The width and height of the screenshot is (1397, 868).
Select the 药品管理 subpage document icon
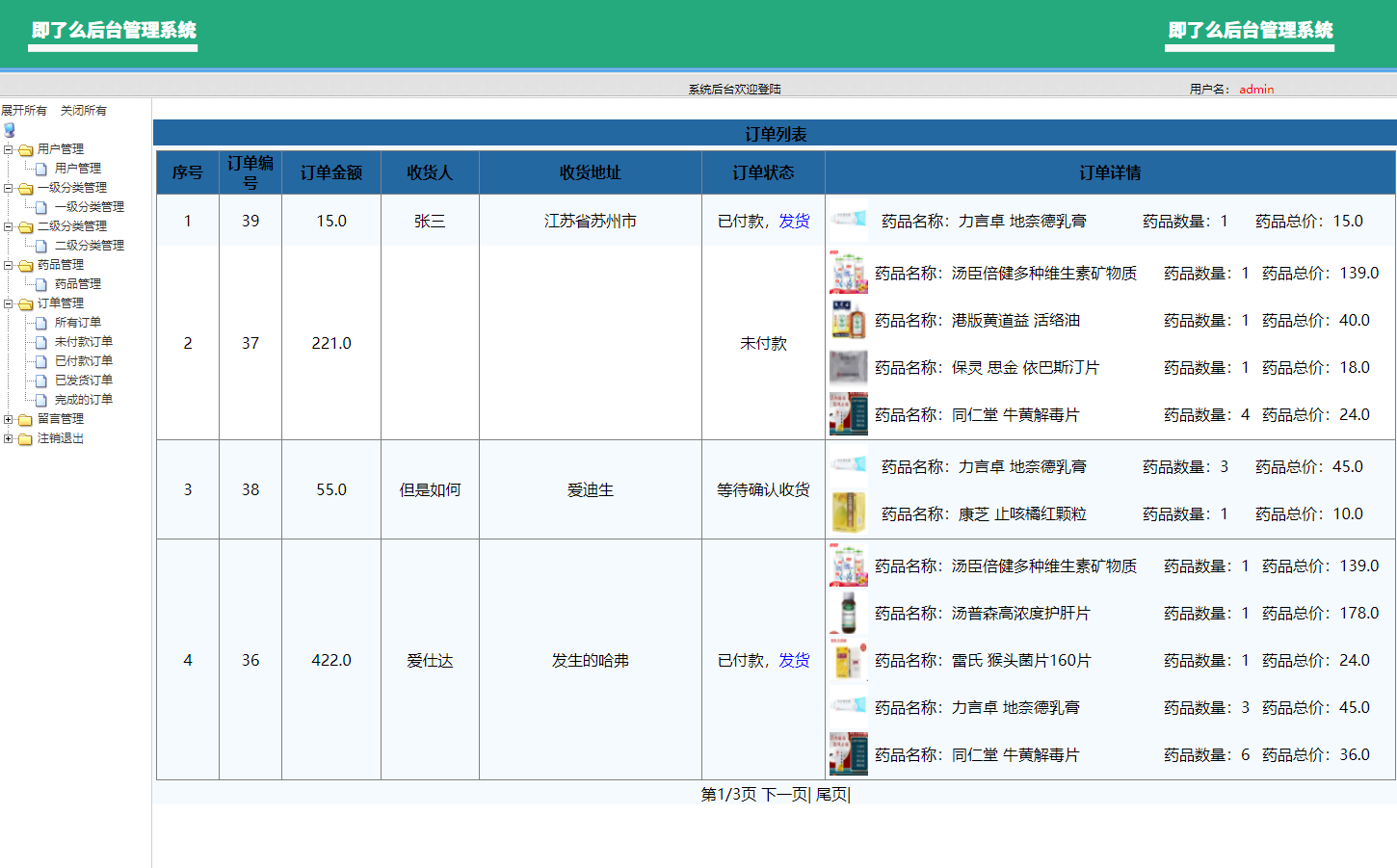(40, 283)
